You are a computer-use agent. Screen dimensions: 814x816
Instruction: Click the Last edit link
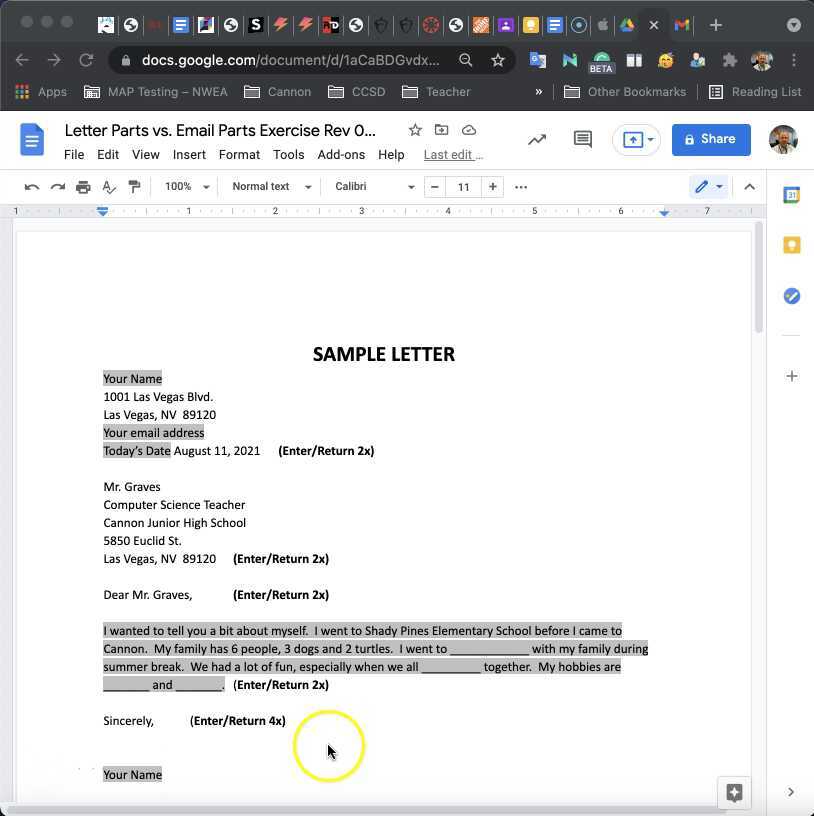(x=452, y=154)
